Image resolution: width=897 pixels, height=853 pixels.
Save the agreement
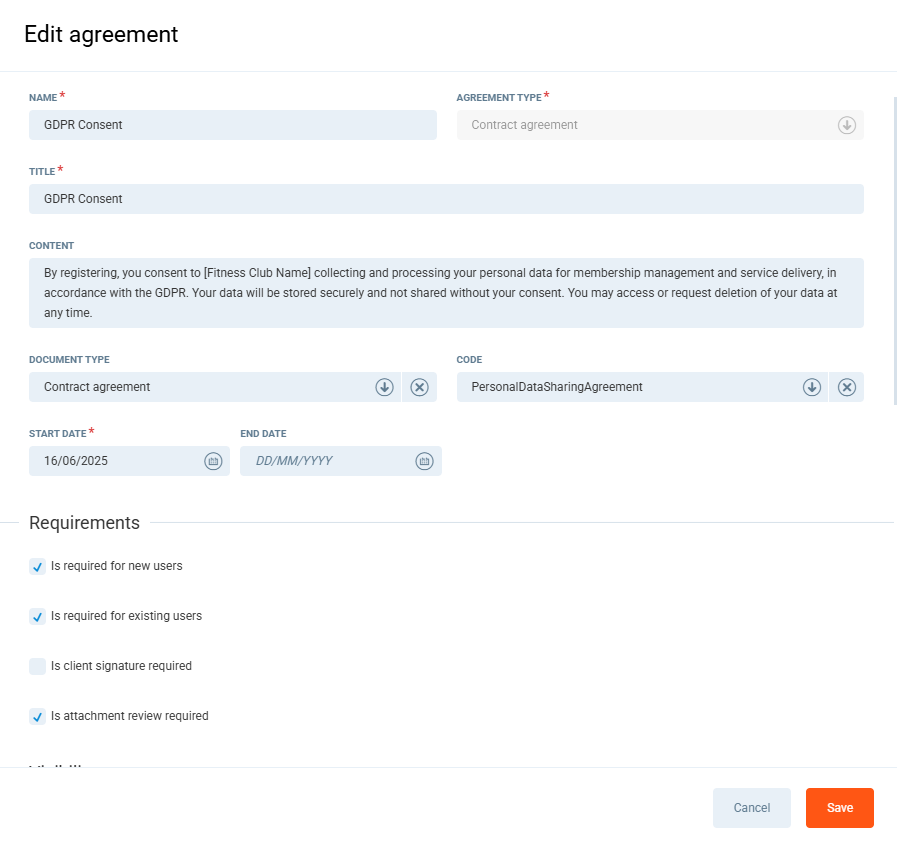coord(839,808)
